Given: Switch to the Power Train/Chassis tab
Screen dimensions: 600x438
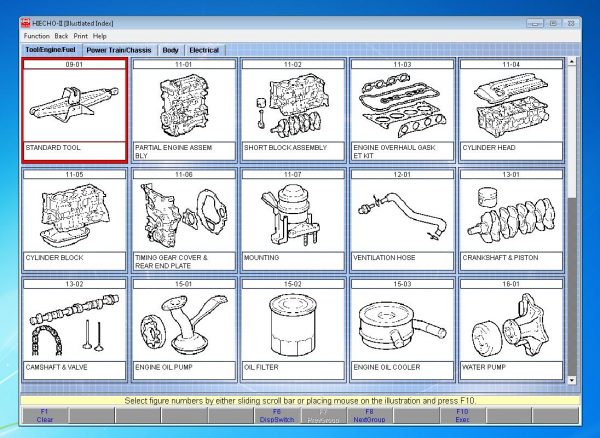Looking at the screenshot, I should pyautogui.click(x=119, y=50).
